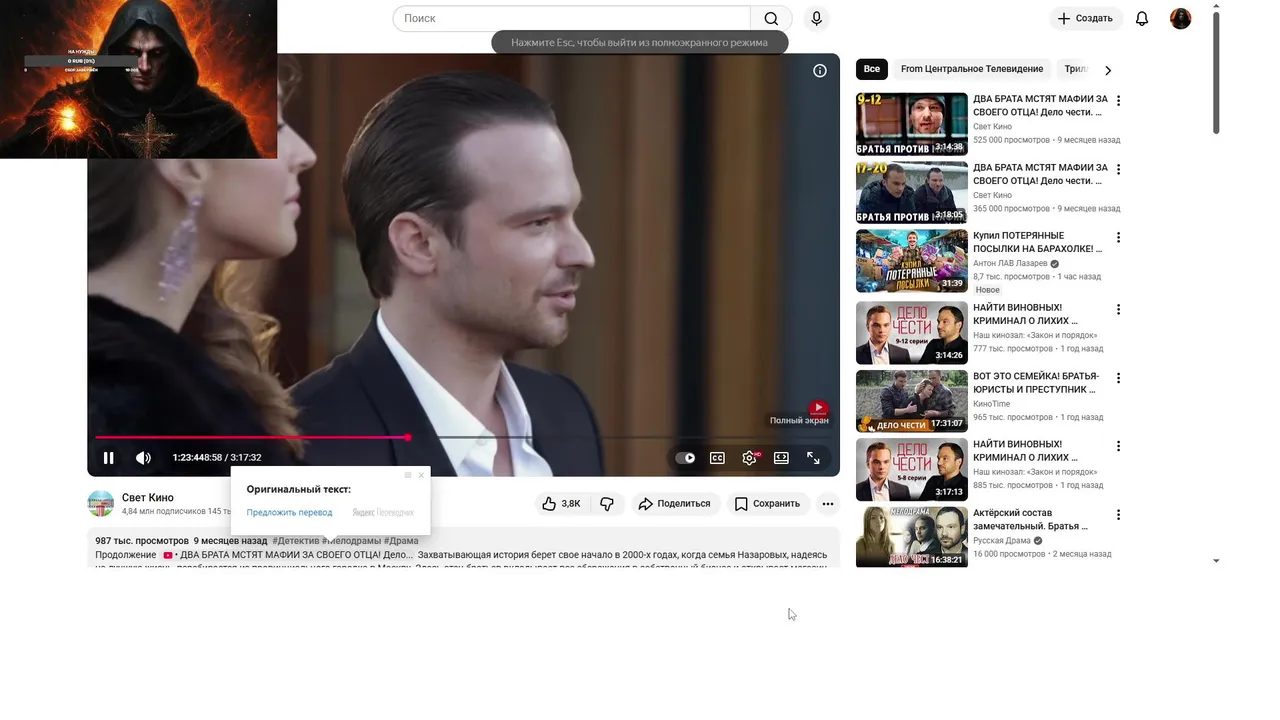Pause the video

[109, 458]
